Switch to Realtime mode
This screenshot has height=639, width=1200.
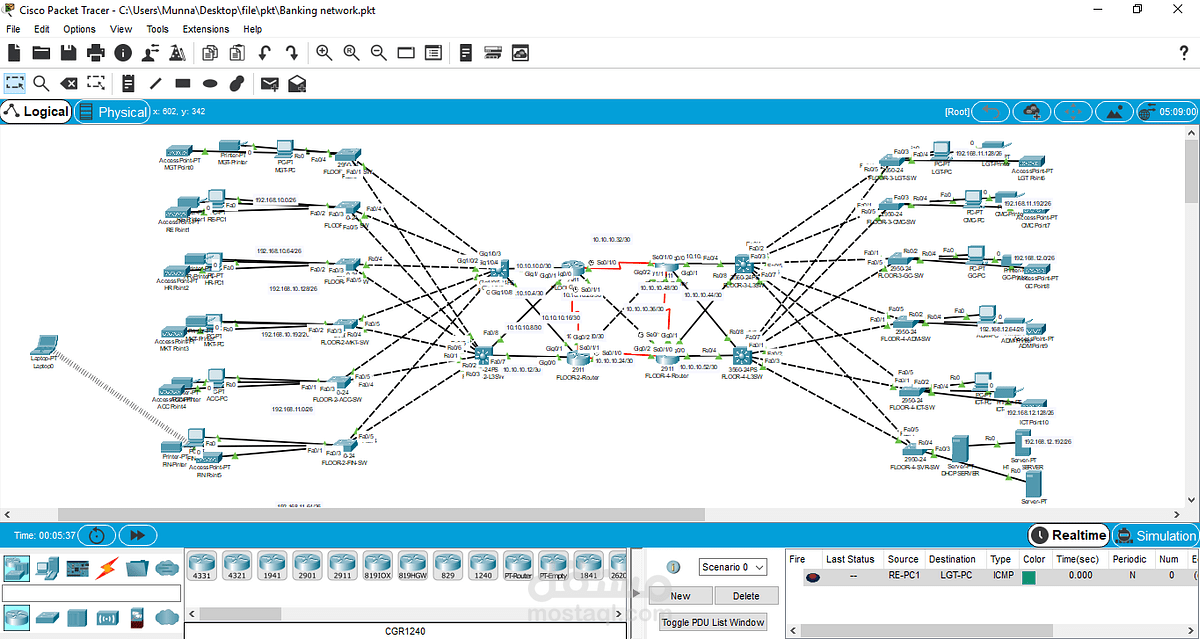tap(1068, 535)
